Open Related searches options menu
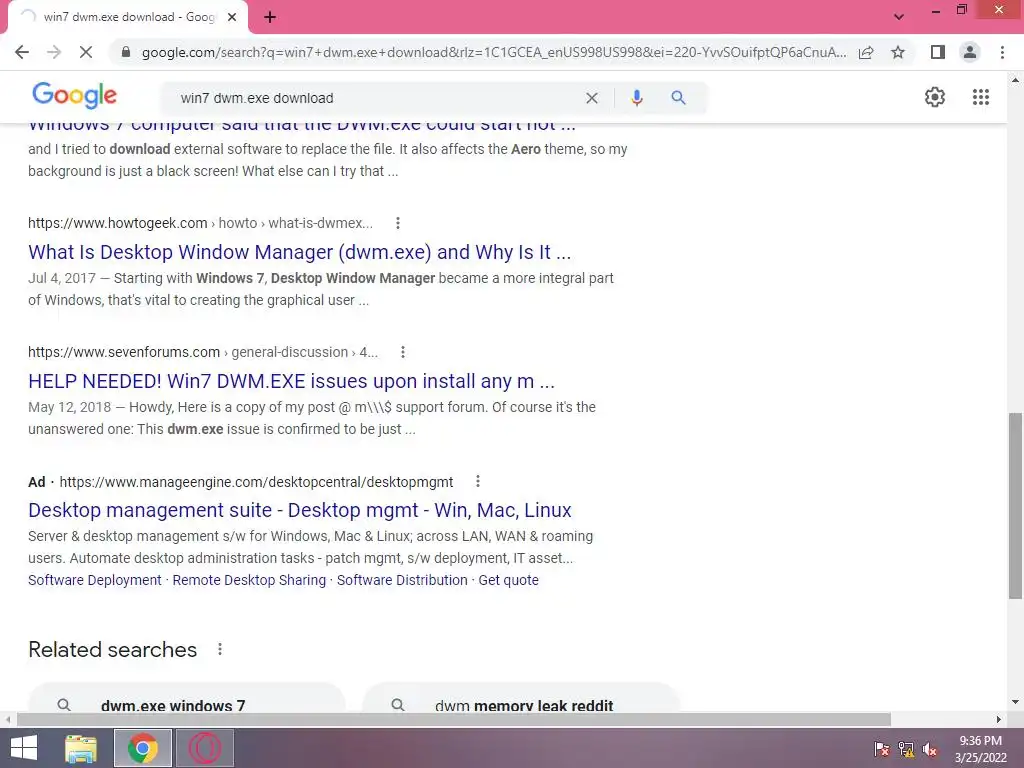This screenshot has width=1024, height=768. (220, 649)
